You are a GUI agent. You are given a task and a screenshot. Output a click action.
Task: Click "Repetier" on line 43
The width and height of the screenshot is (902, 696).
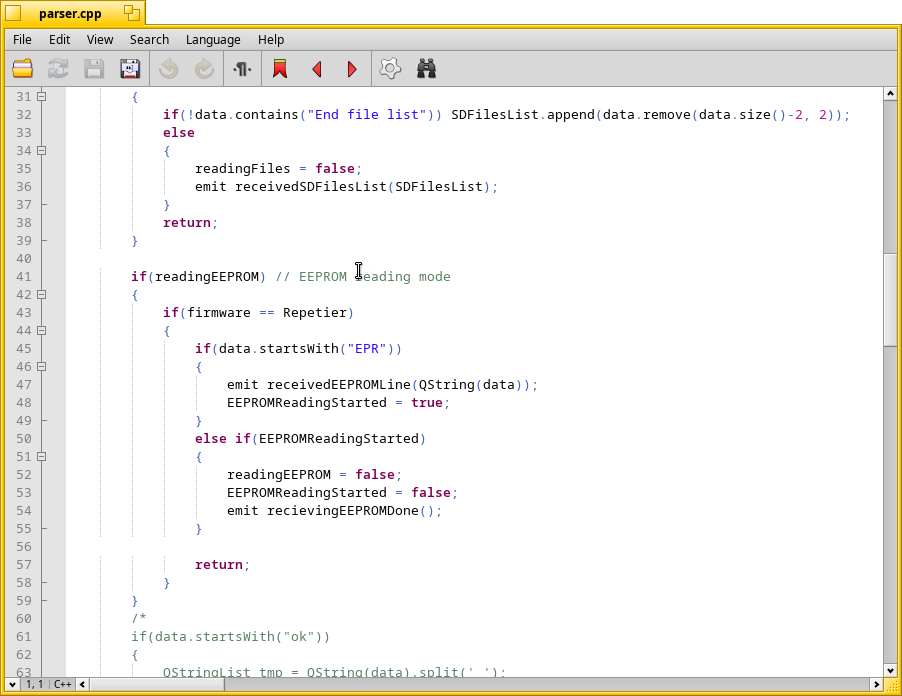coord(315,312)
